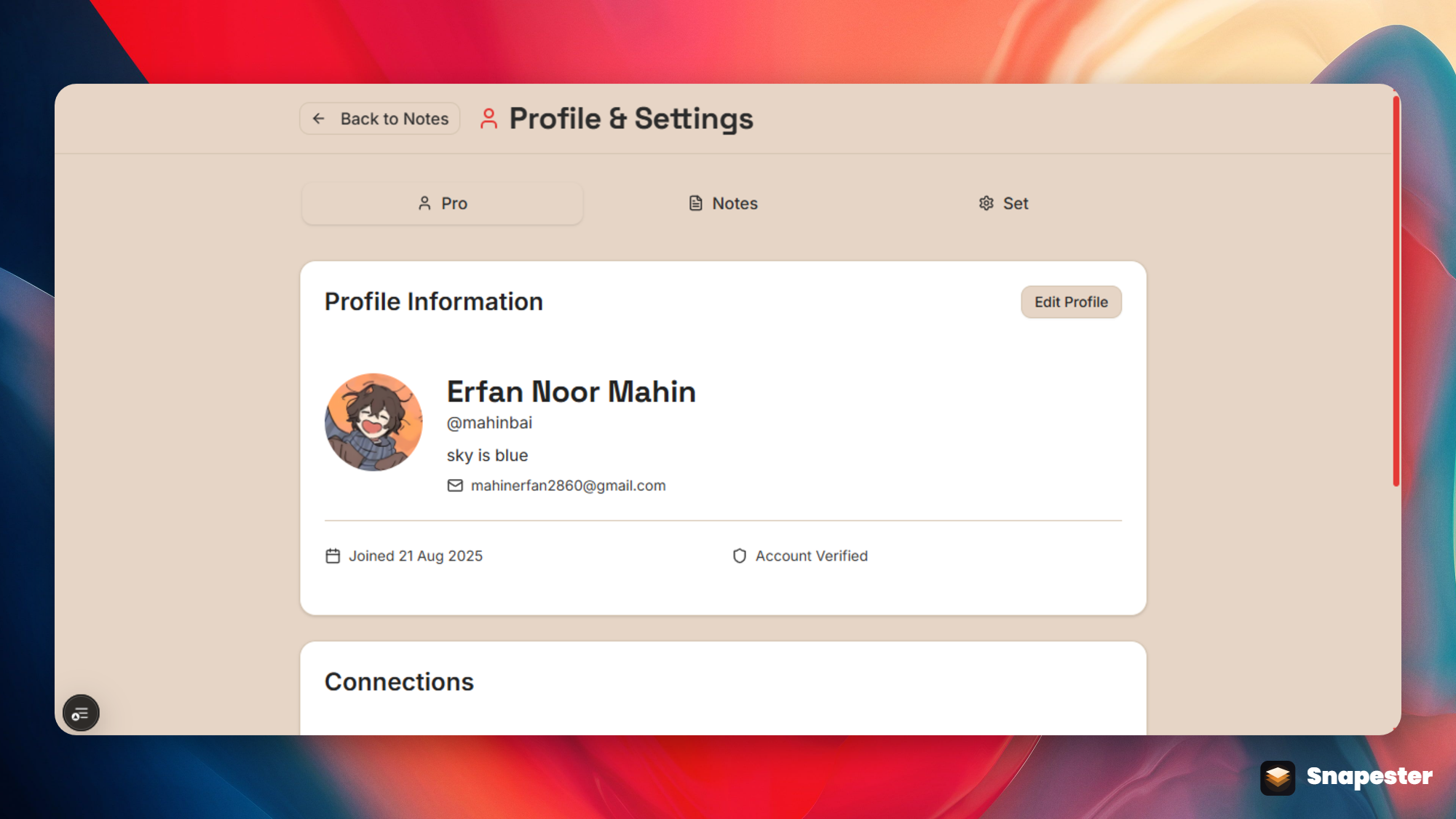The image size is (1456, 819).
Task: Click the person icon in the Pro tab
Action: click(x=424, y=203)
